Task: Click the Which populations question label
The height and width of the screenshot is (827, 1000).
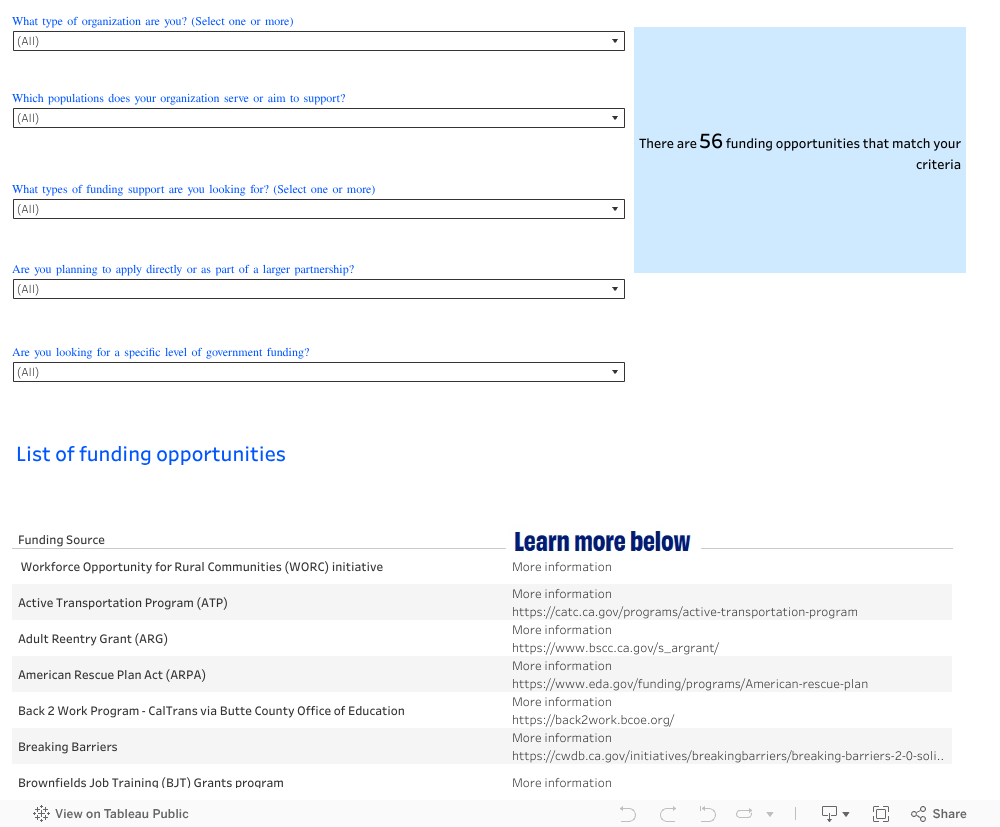Action: (x=179, y=98)
